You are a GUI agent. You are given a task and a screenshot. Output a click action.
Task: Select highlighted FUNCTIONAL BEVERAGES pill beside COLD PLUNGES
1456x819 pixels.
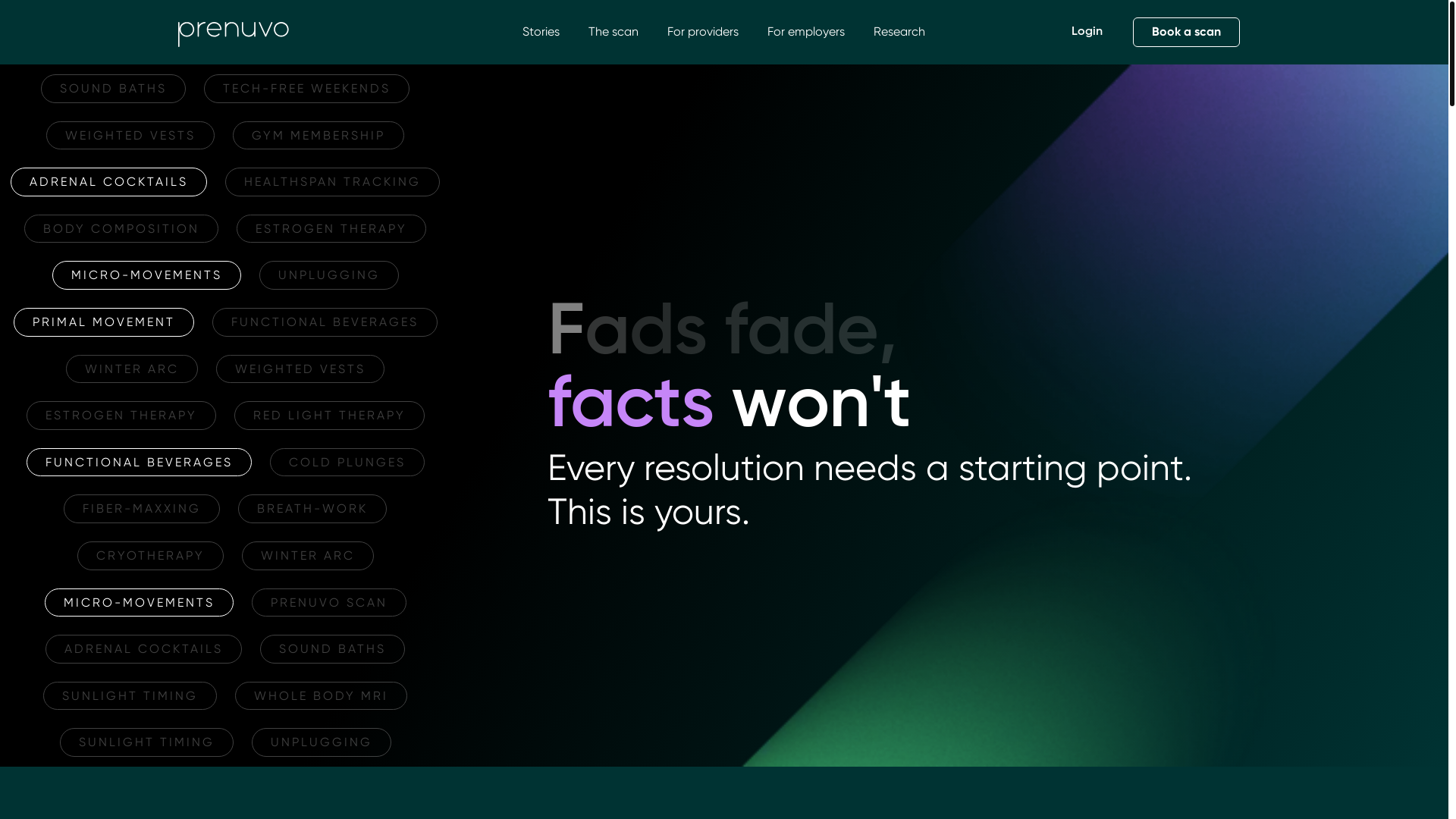click(139, 463)
